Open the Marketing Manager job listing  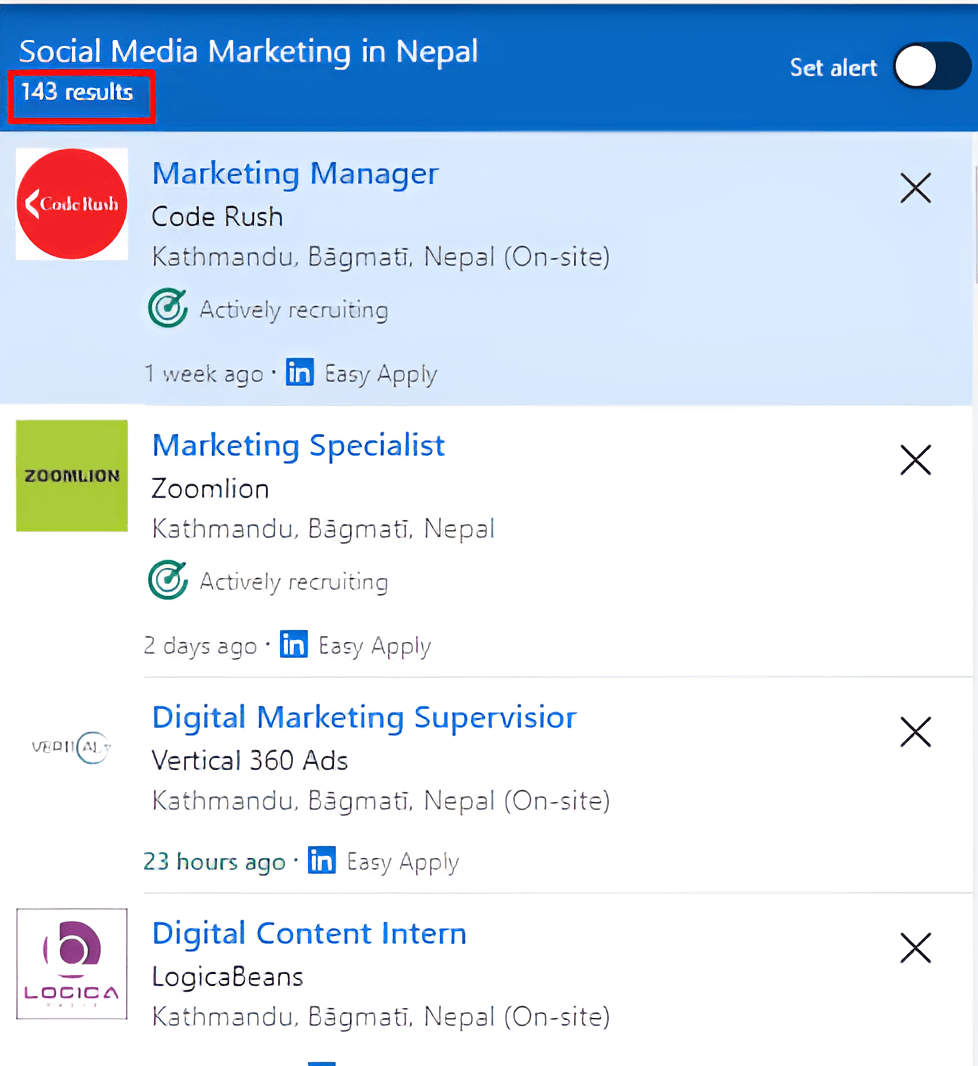(x=295, y=173)
